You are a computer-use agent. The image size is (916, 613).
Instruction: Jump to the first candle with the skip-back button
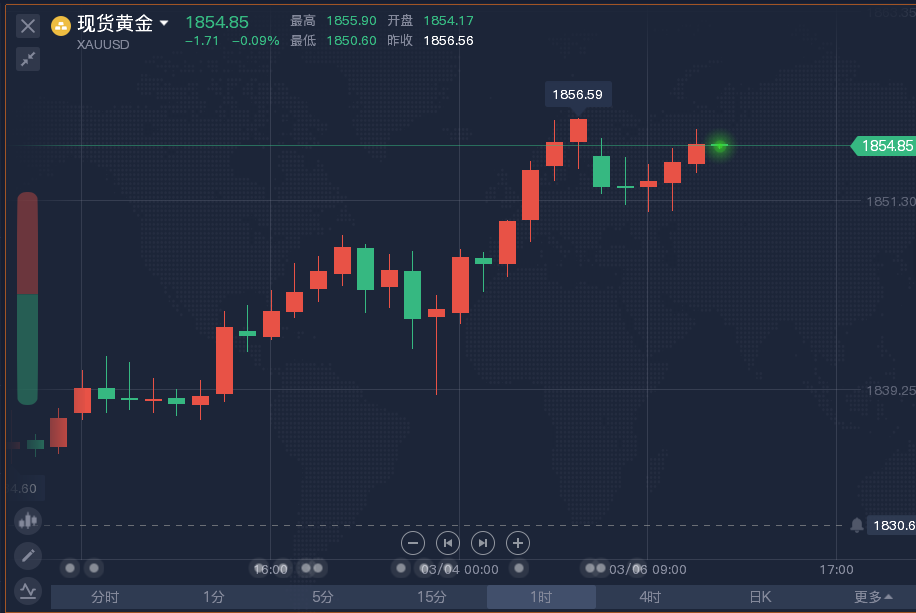coord(448,543)
